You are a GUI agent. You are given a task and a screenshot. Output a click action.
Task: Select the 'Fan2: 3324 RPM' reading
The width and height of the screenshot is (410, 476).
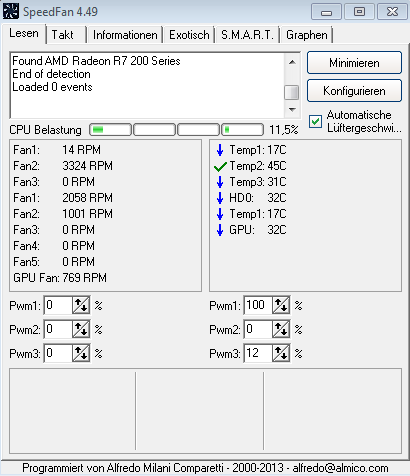tap(63, 166)
